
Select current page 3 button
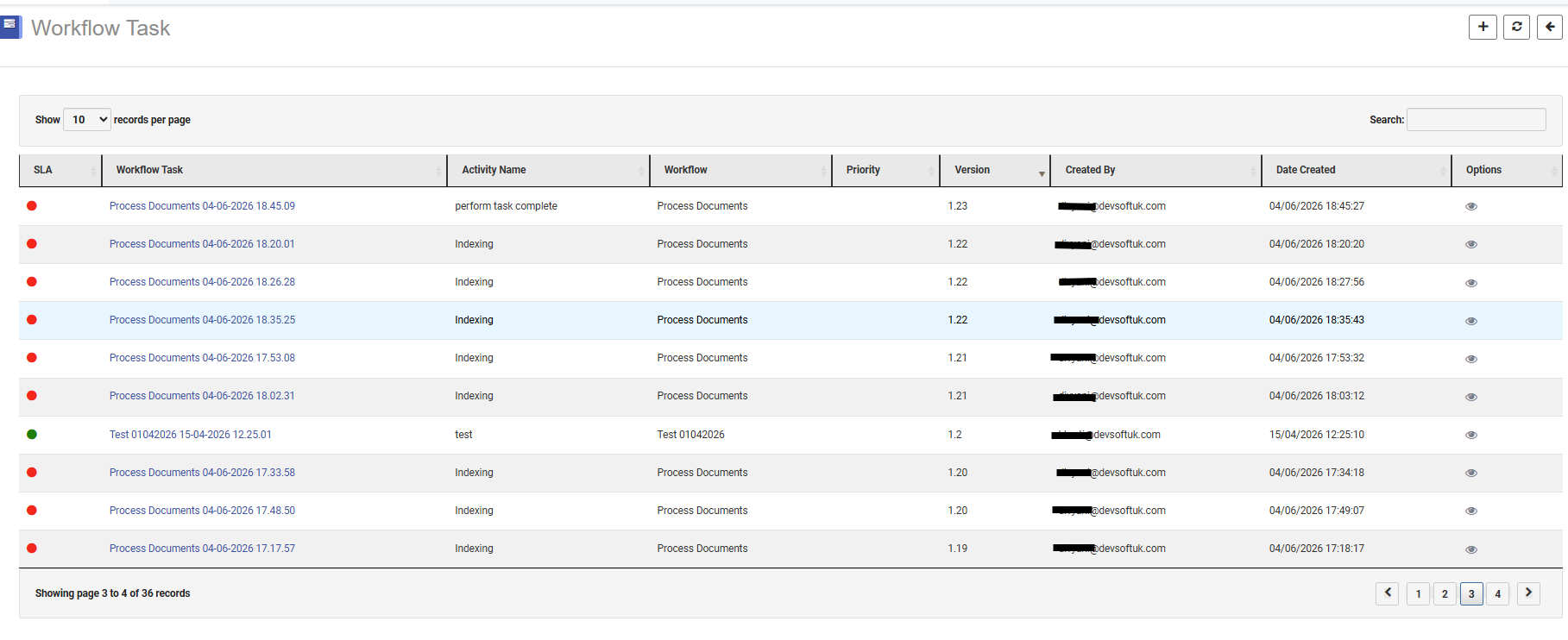point(1471,593)
